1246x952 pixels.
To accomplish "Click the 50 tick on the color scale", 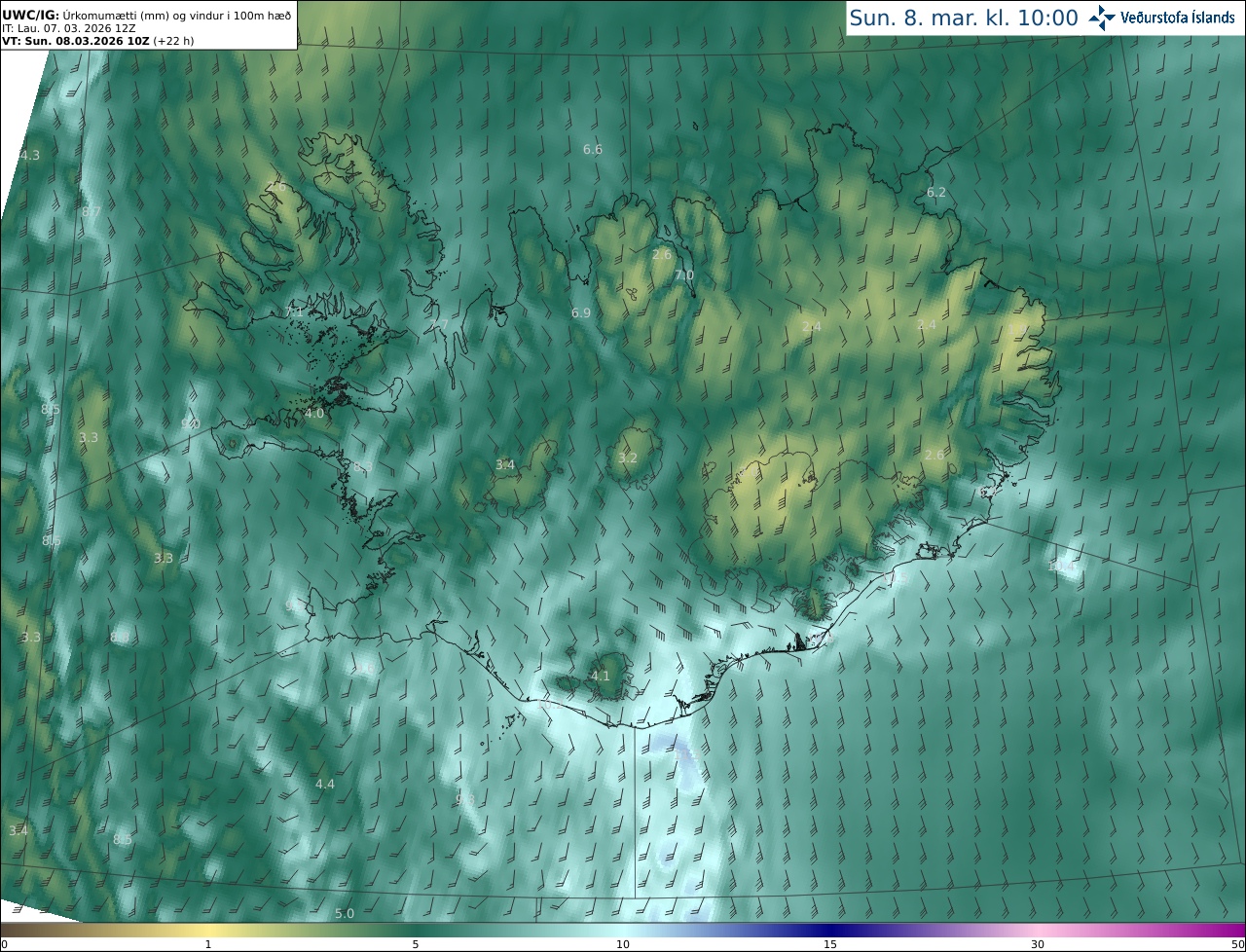I will coord(1238,944).
